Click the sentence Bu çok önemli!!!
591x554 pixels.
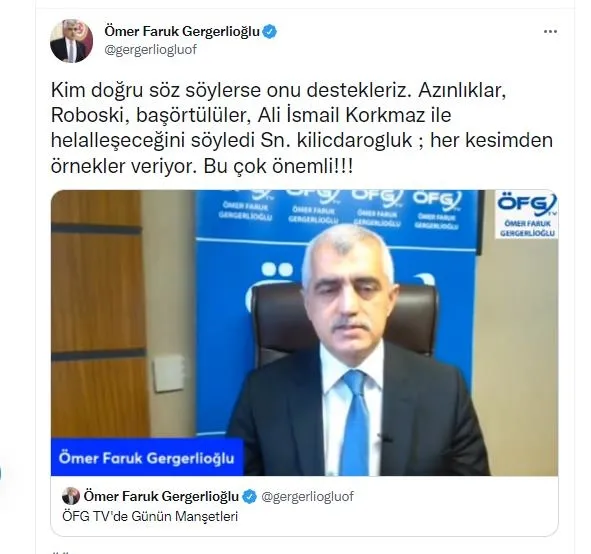click(x=279, y=166)
